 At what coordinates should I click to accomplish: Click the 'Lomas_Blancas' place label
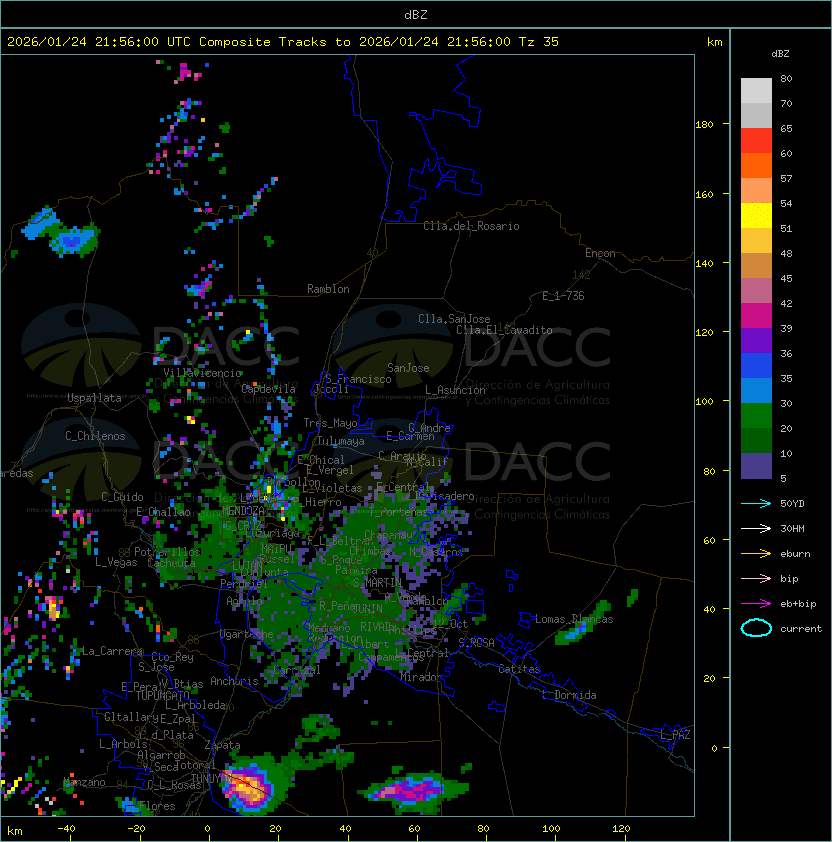tap(574, 619)
